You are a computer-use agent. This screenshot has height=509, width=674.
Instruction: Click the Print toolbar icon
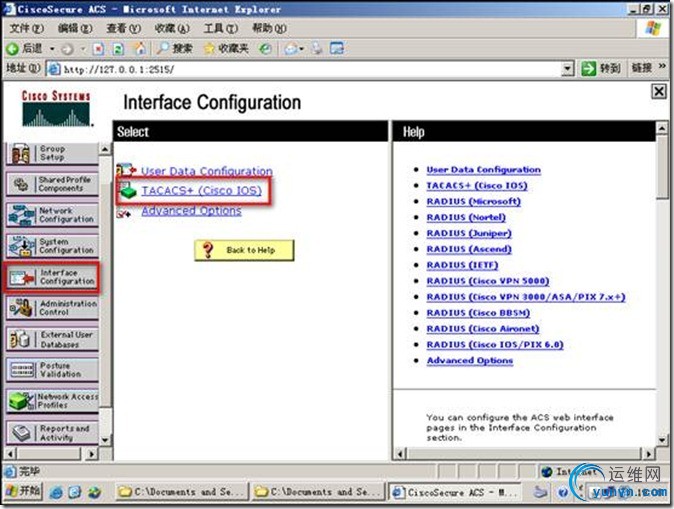[316, 49]
